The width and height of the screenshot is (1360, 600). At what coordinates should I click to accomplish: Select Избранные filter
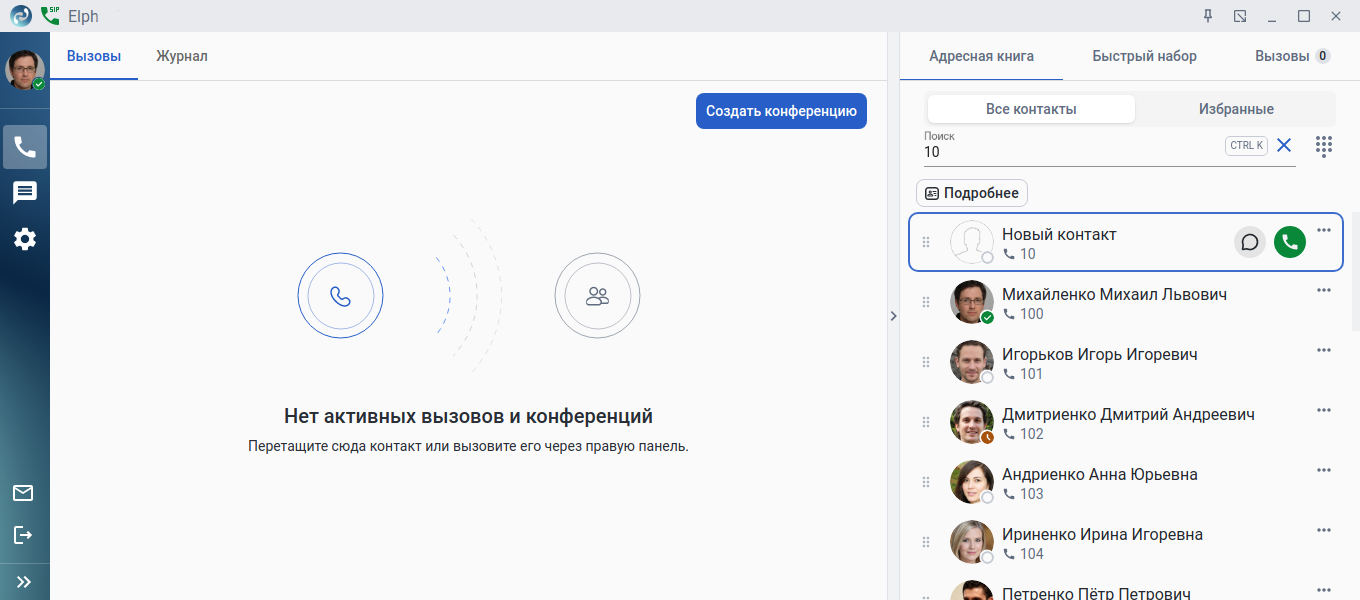1236,109
